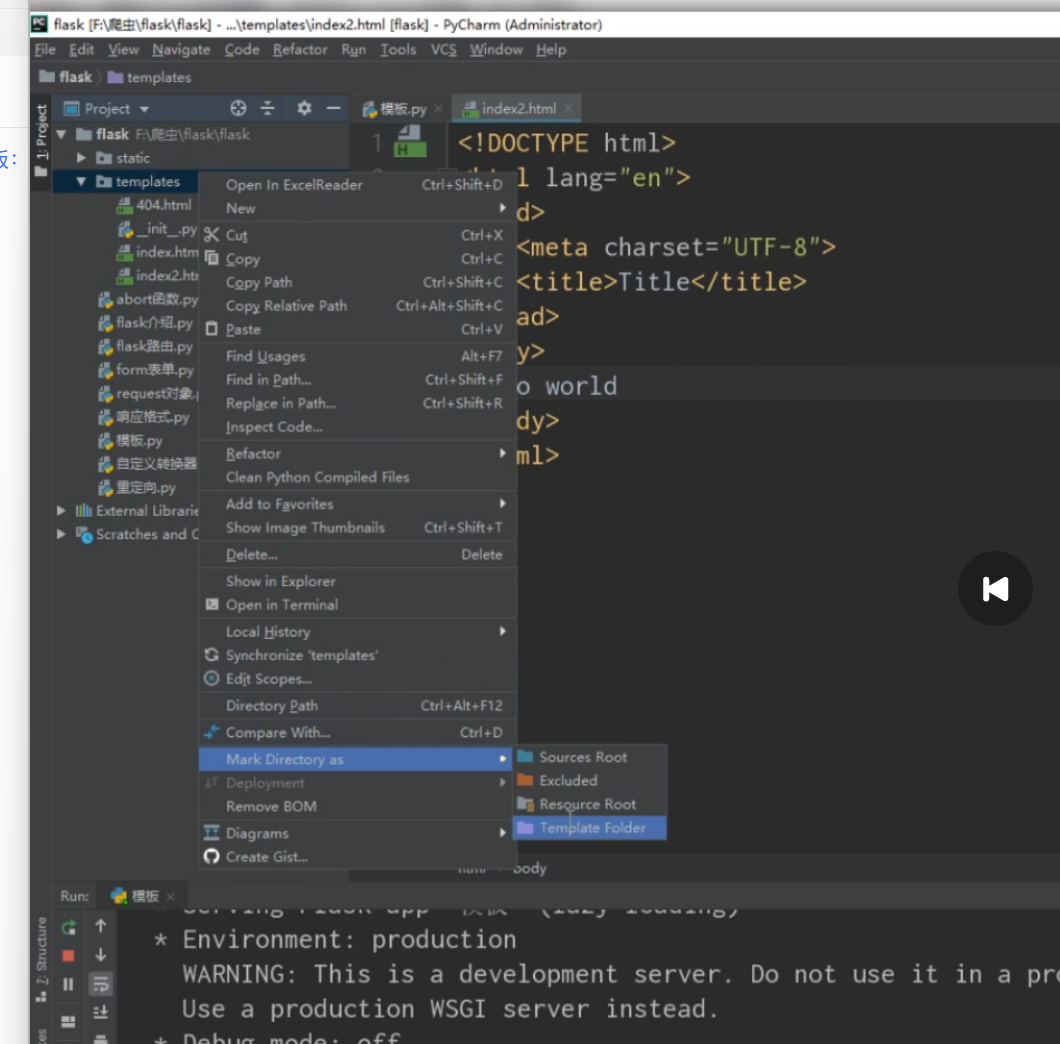Toggle soft-wrap icon in Run panel
The height and width of the screenshot is (1044, 1060).
click(100, 984)
